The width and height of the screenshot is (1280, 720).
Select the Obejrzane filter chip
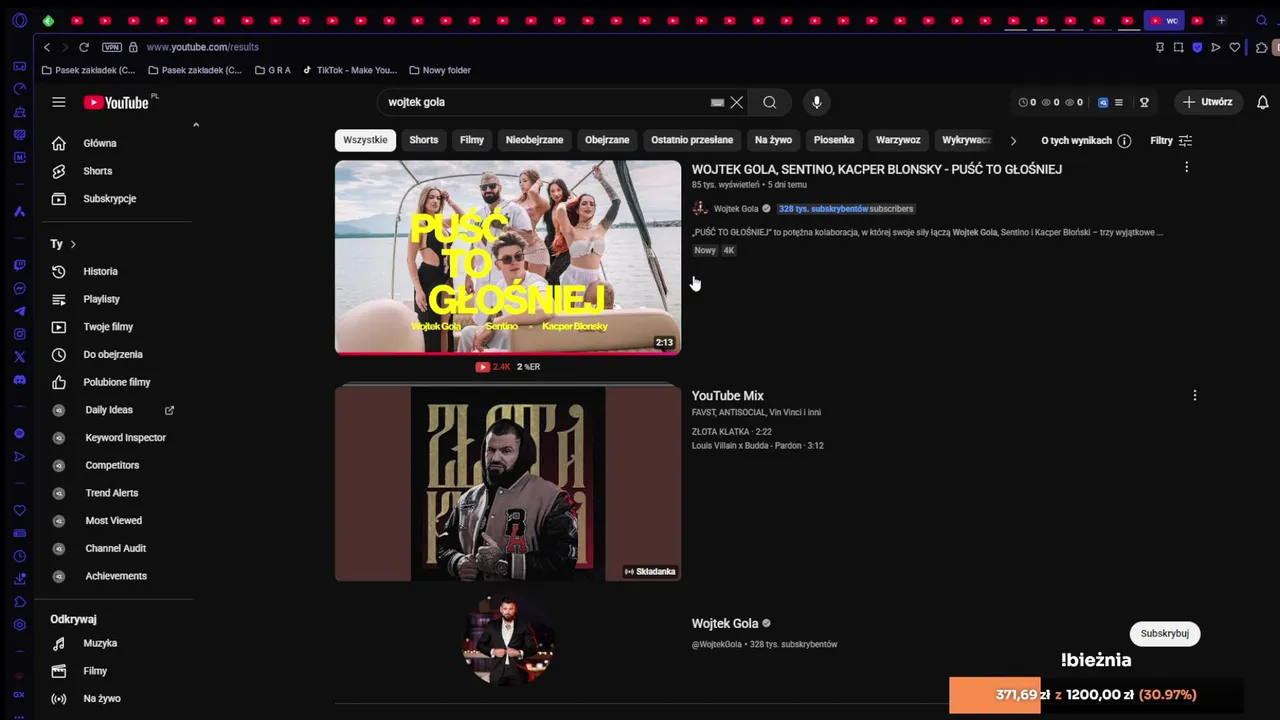[x=607, y=140]
